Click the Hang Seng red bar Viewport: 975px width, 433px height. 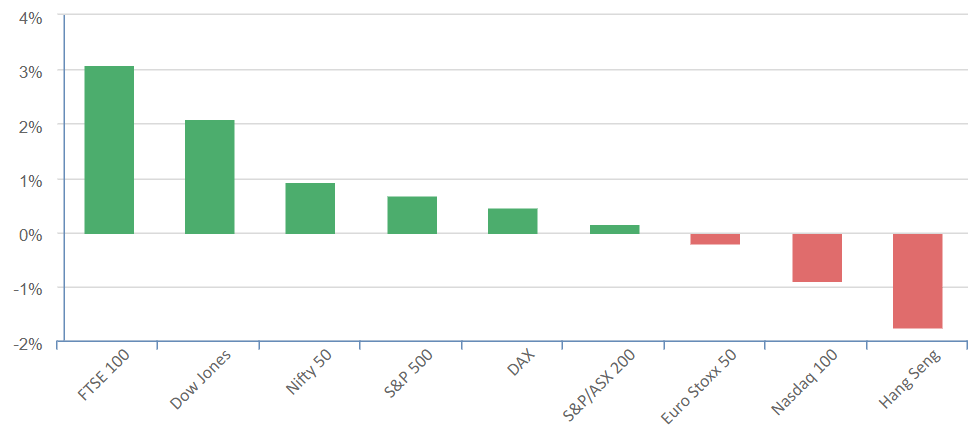pyautogui.click(x=918, y=281)
